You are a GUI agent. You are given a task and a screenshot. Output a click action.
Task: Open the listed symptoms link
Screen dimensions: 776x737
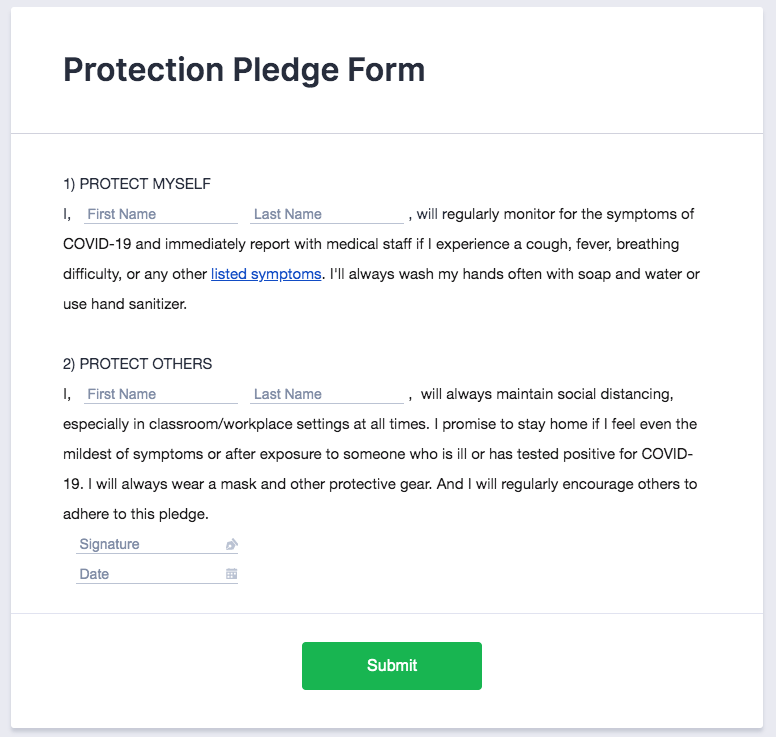pos(266,274)
